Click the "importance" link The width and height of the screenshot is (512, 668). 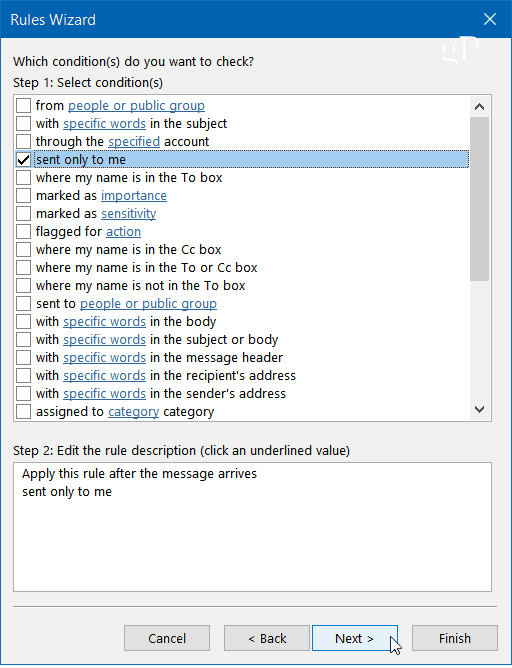pyautogui.click(x=134, y=196)
